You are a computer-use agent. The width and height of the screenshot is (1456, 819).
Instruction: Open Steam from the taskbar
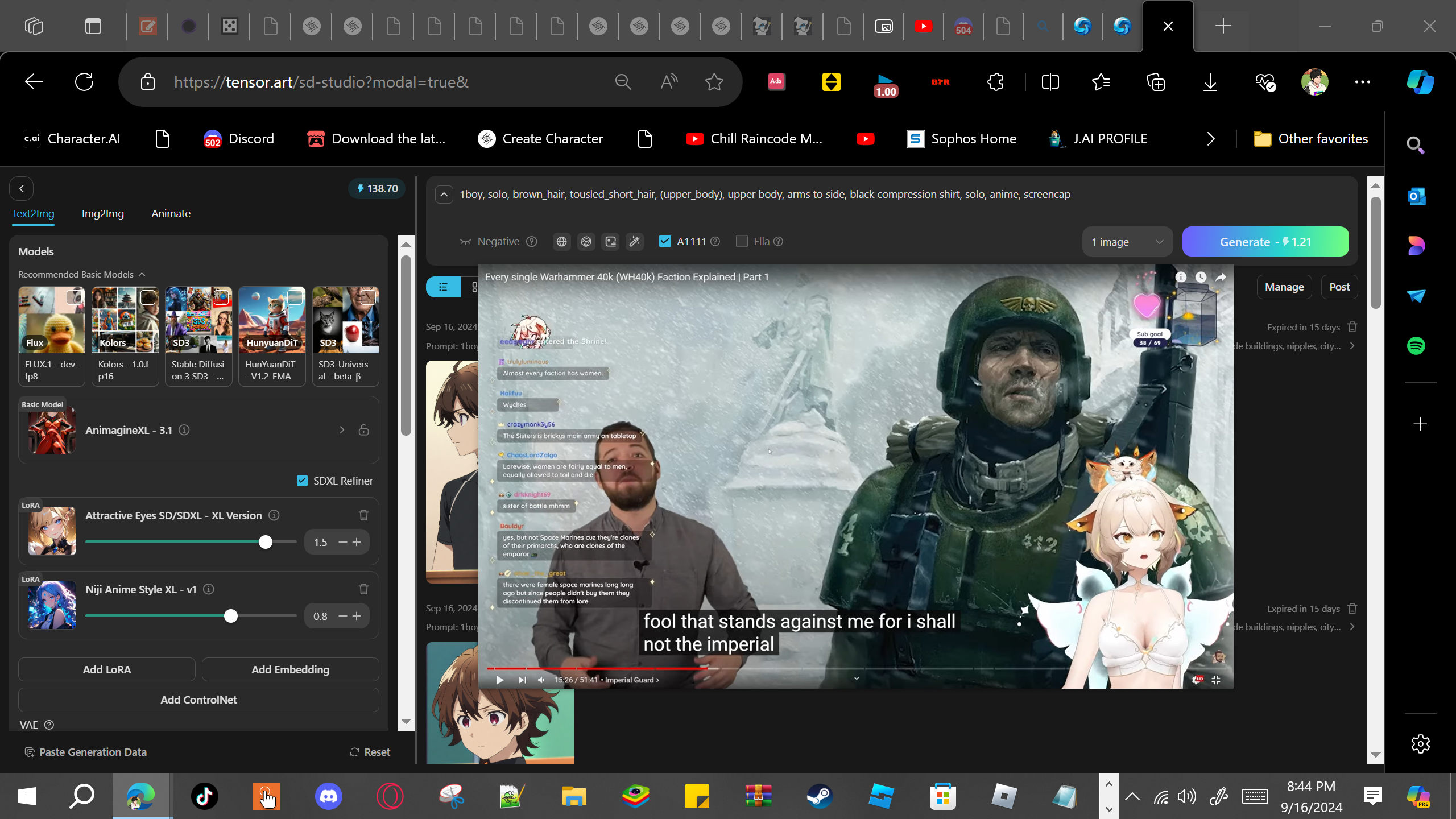[820, 796]
